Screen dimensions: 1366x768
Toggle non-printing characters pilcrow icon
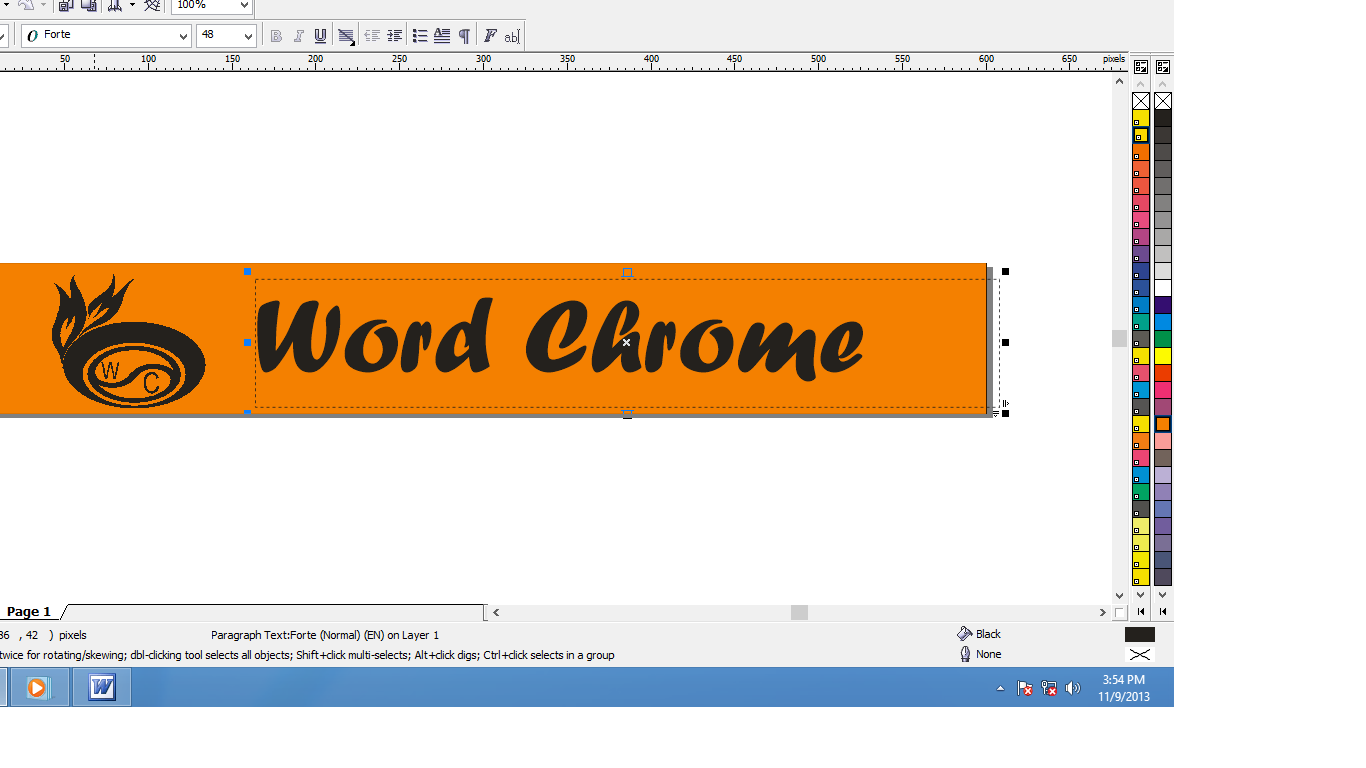464,36
